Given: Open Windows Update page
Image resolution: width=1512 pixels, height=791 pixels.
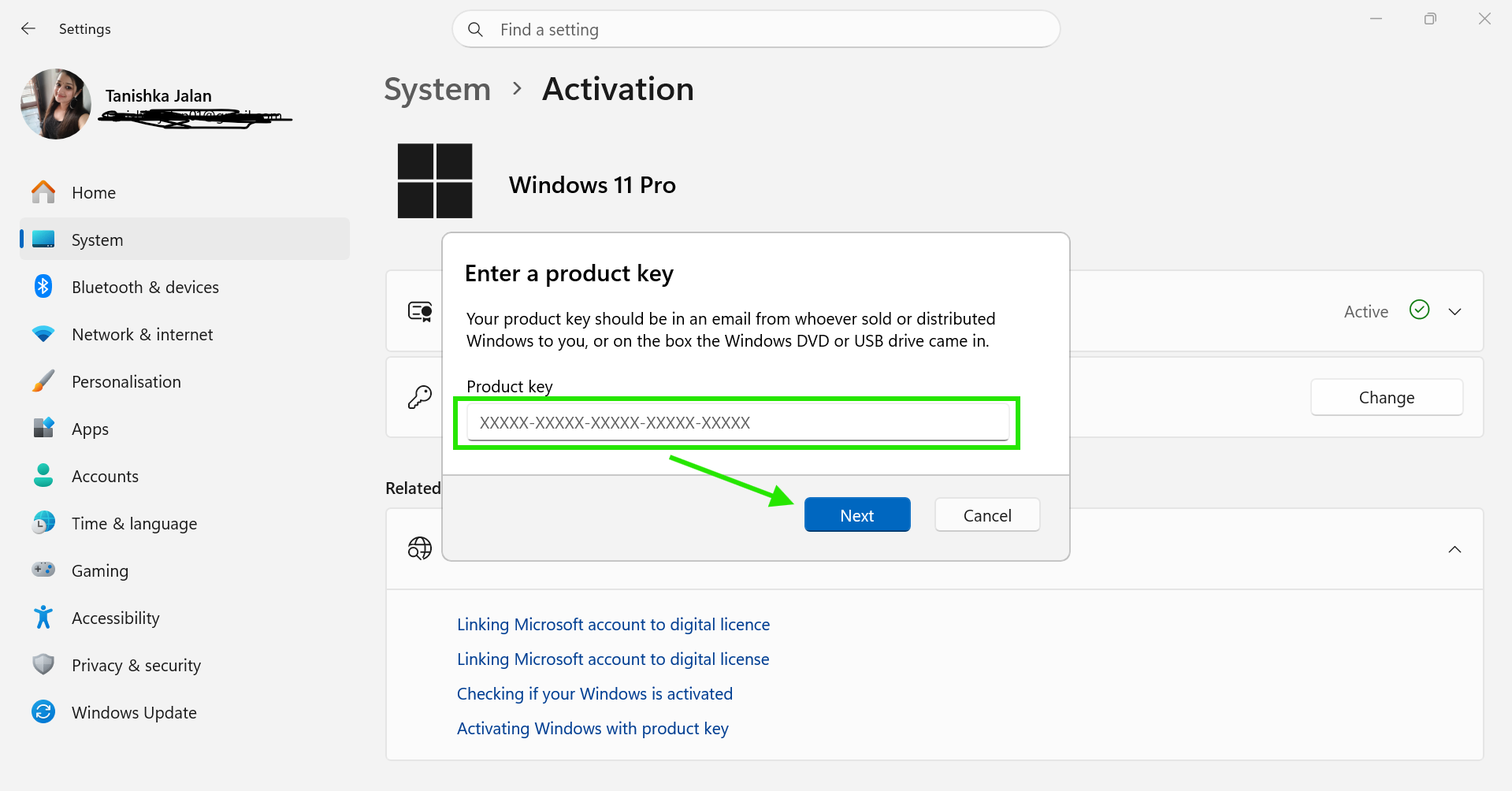Looking at the screenshot, I should [184, 712].
